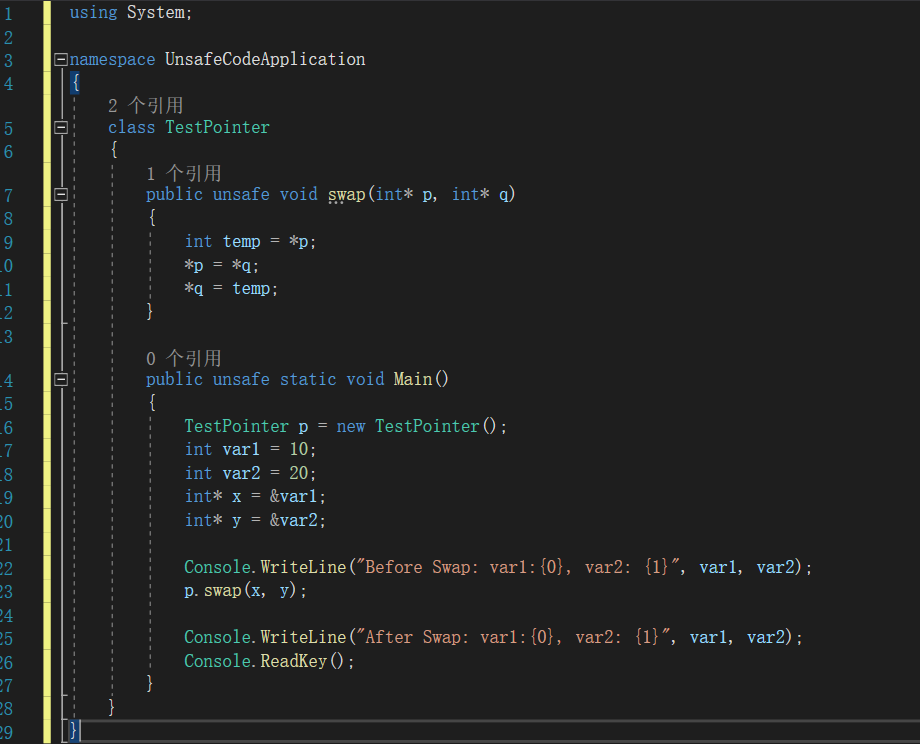Select the TestPointer constructor call on line 16
The image size is (920, 744).
[x=427, y=426]
